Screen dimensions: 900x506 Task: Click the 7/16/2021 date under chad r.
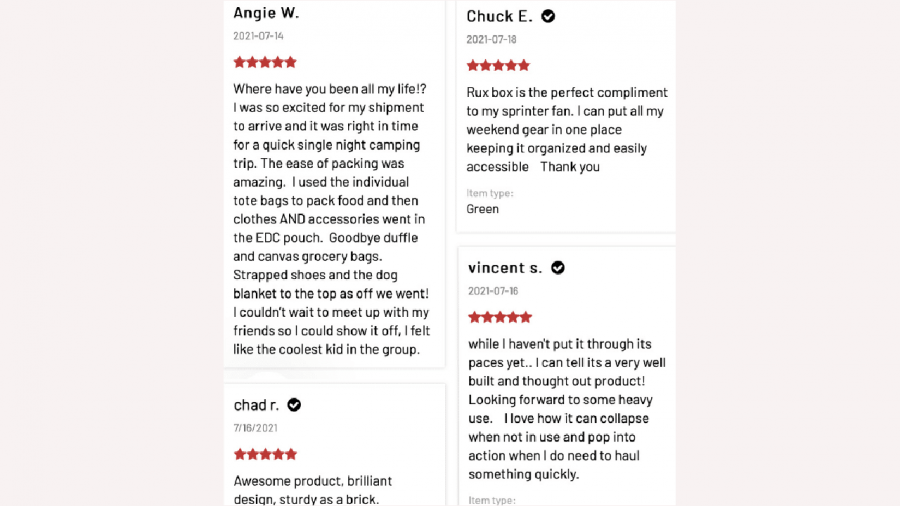tap(256, 428)
